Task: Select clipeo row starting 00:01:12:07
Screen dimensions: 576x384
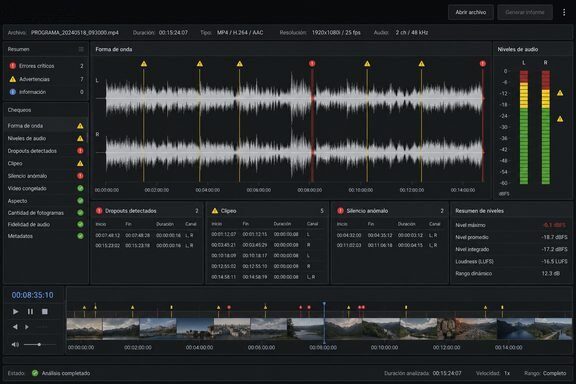Action: [x=267, y=234]
